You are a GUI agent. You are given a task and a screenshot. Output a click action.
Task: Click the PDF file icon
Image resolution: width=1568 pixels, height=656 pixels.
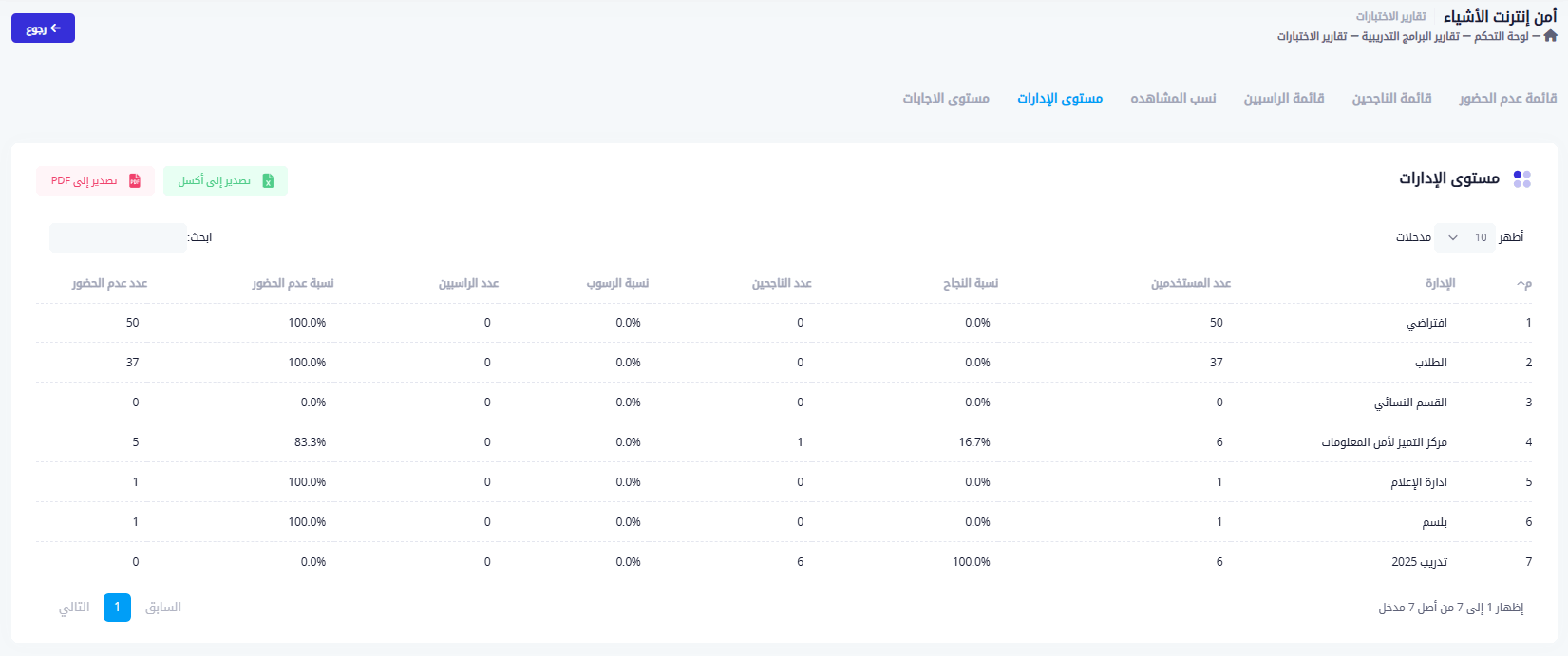pos(135,181)
